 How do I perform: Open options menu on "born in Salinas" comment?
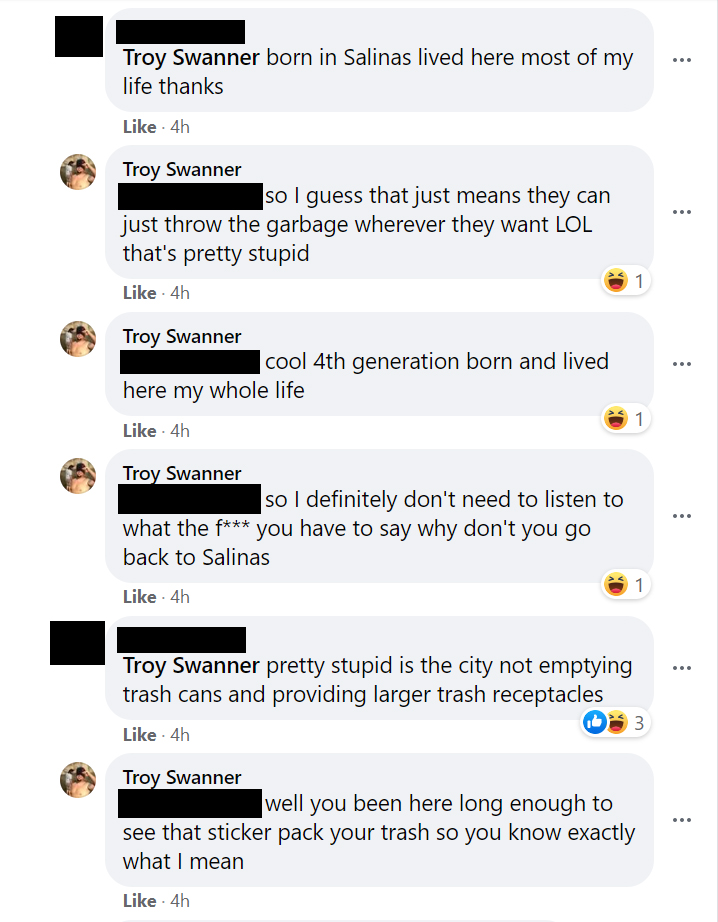click(682, 60)
